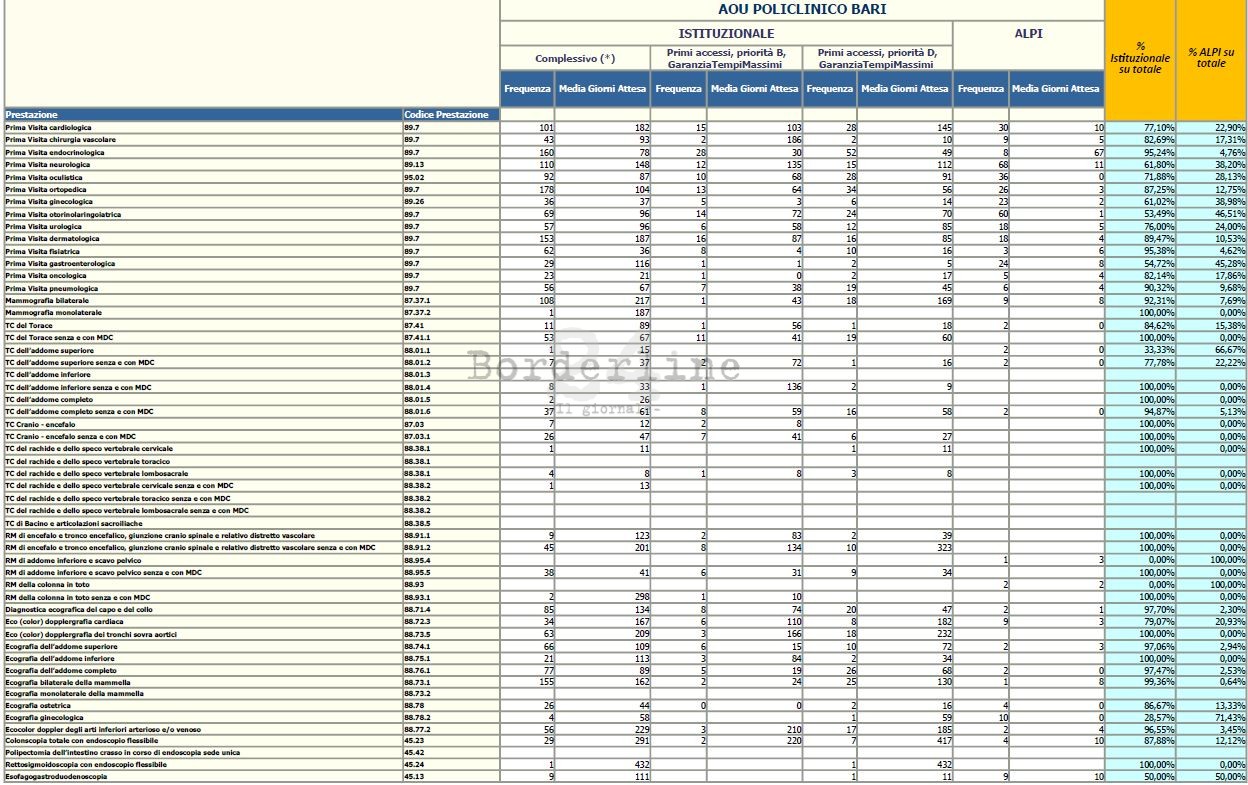Select the Prestazione column header
This screenshot has width=1248, height=785.
tap(32, 115)
